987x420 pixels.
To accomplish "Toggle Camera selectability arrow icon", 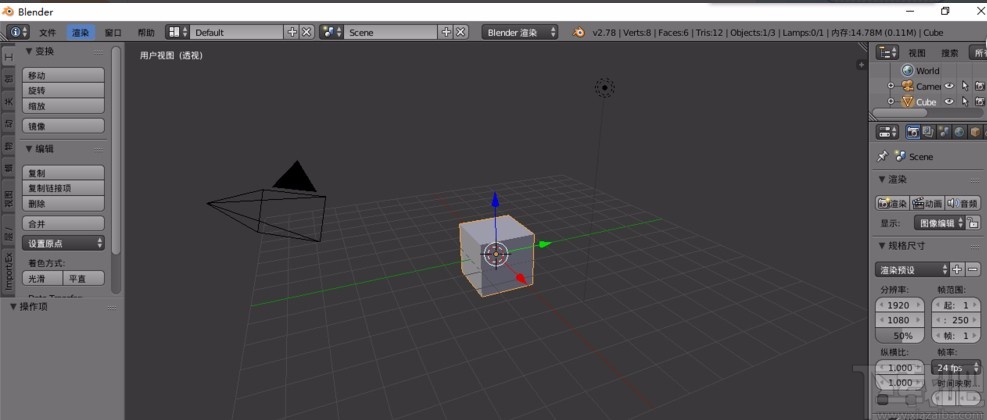I will coord(965,86).
